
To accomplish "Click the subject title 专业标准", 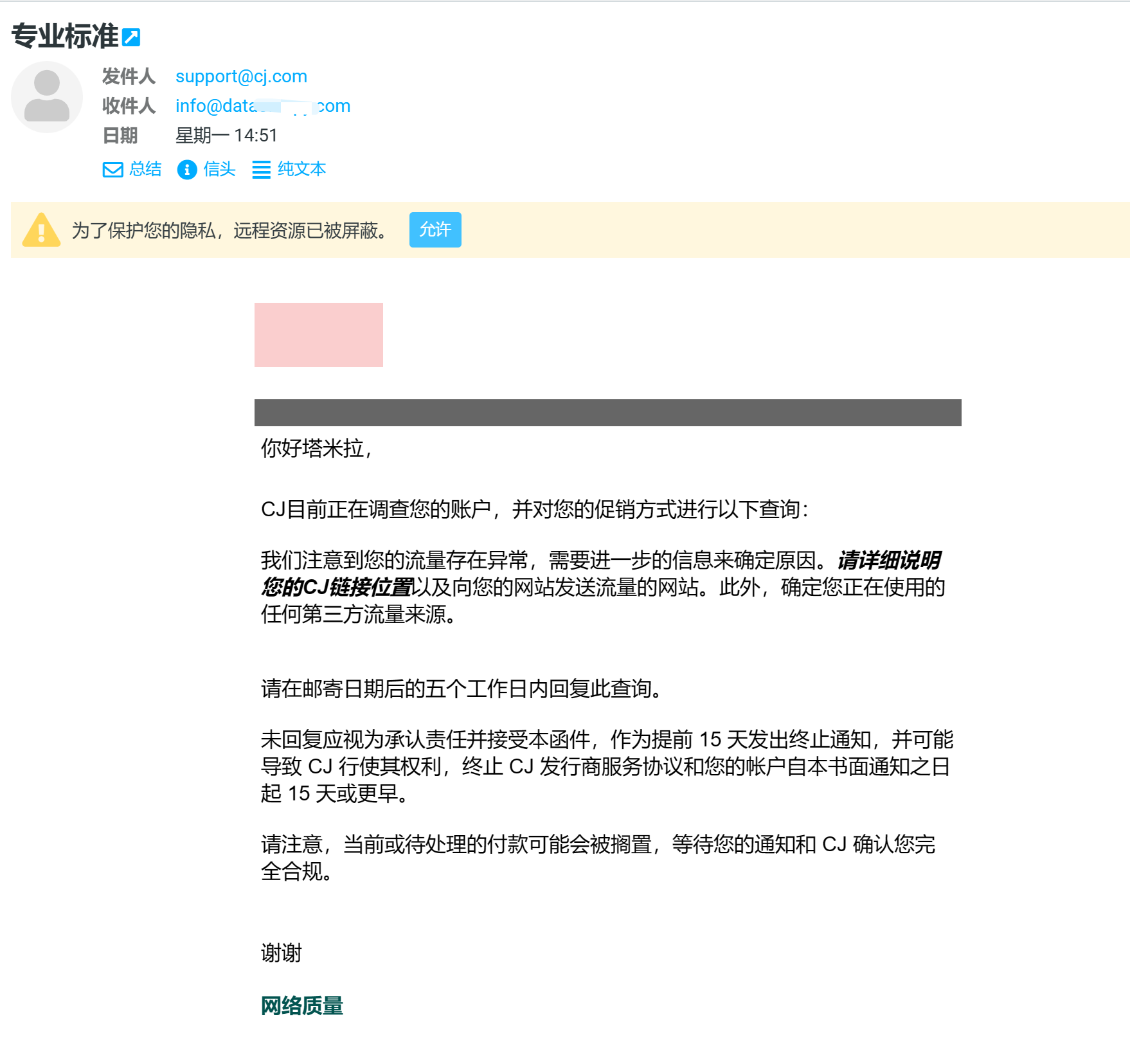I will 65,36.
